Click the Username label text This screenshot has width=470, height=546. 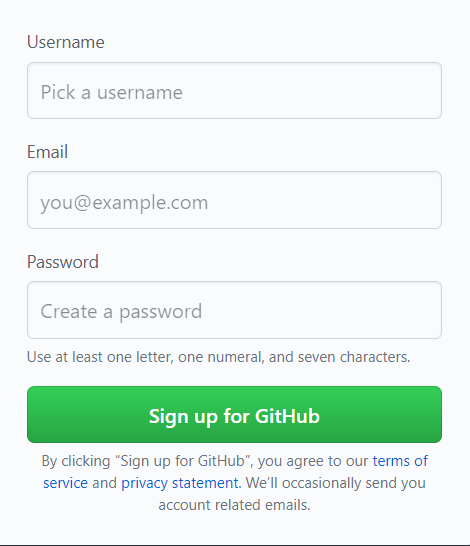point(66,42)
